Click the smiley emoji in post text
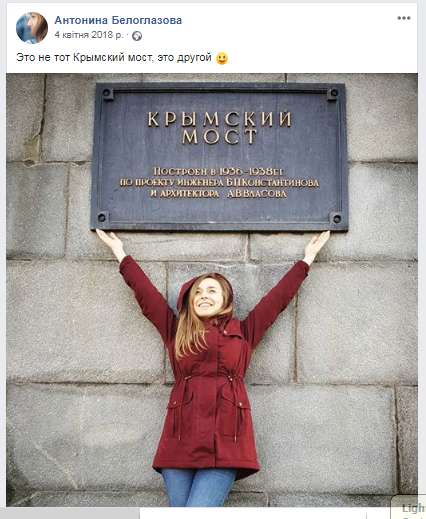This screenshot has height=519, width=426. coord(222,58)
